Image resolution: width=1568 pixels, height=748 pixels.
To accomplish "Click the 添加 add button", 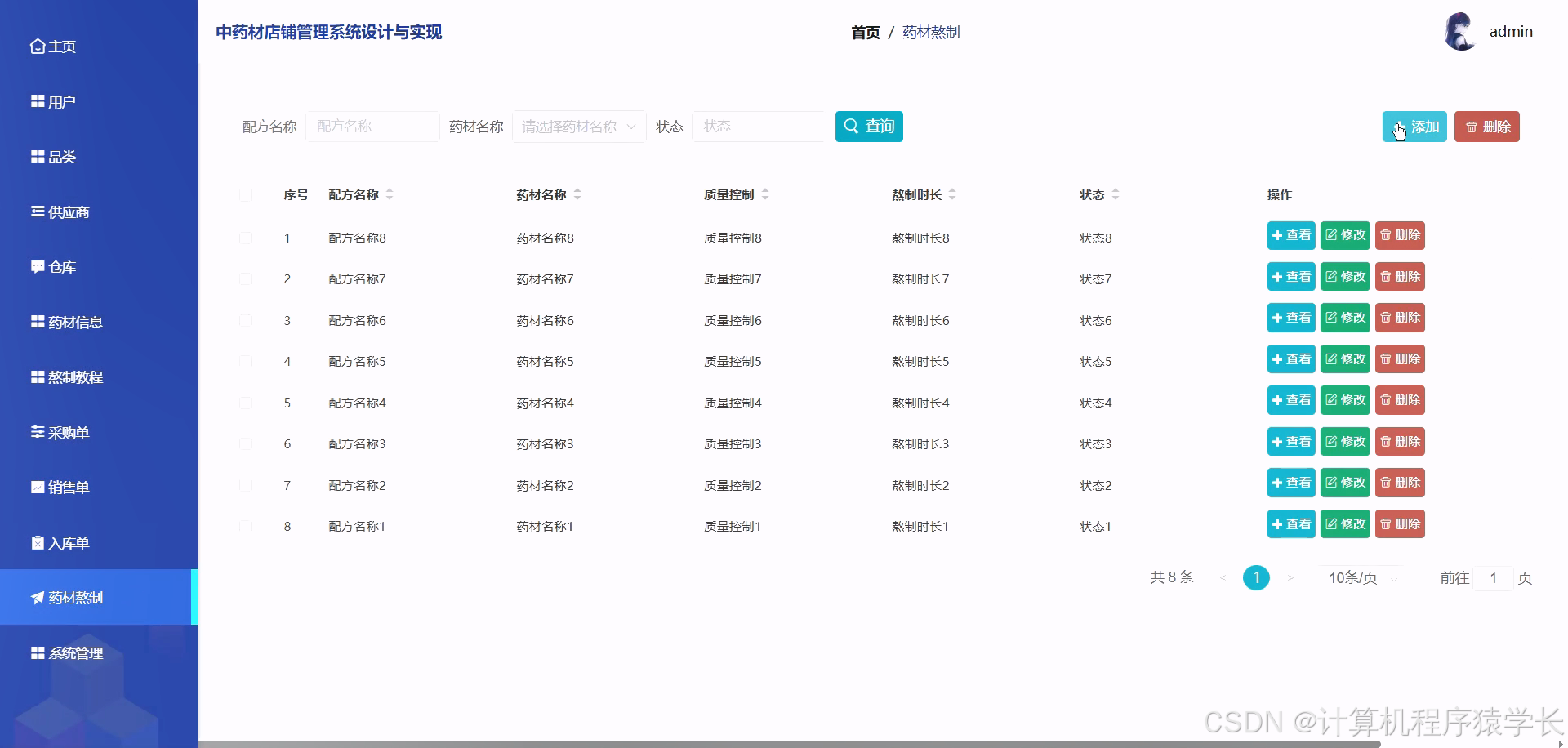I will coord(1414,127).
